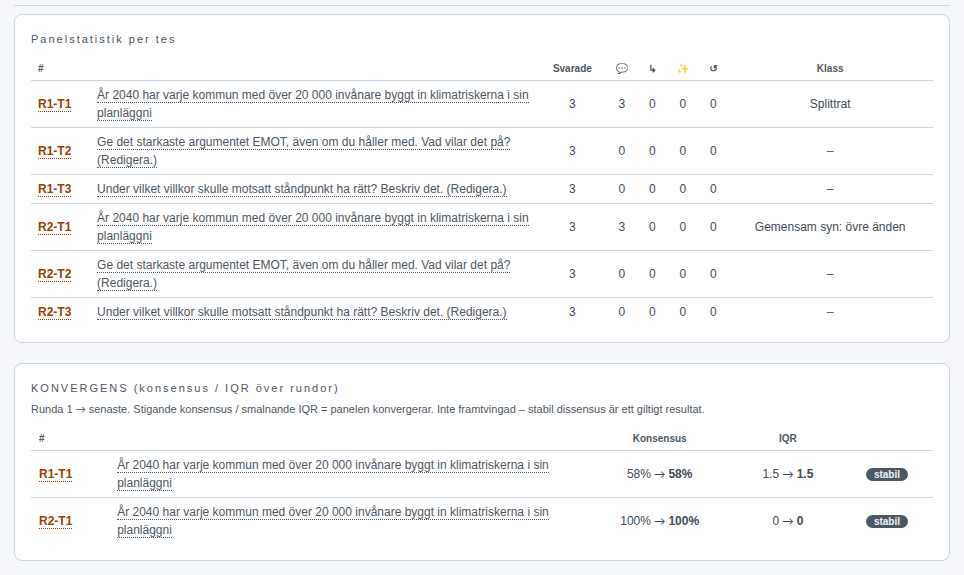964x575 pixels.
Task: Open the R2-T3 thesis ID link
Action: pos(55,312)
